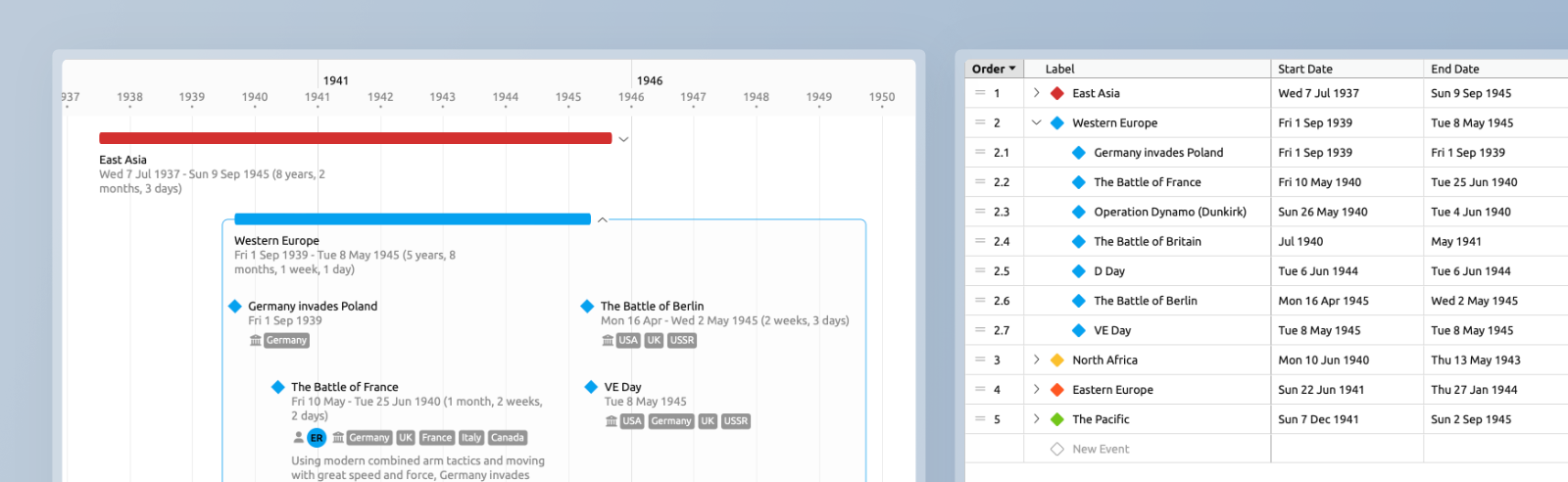Click The Battle of France diamond on timeline
The height and width of the screenshot is (482, 1568).
click(x=278, y=387)
